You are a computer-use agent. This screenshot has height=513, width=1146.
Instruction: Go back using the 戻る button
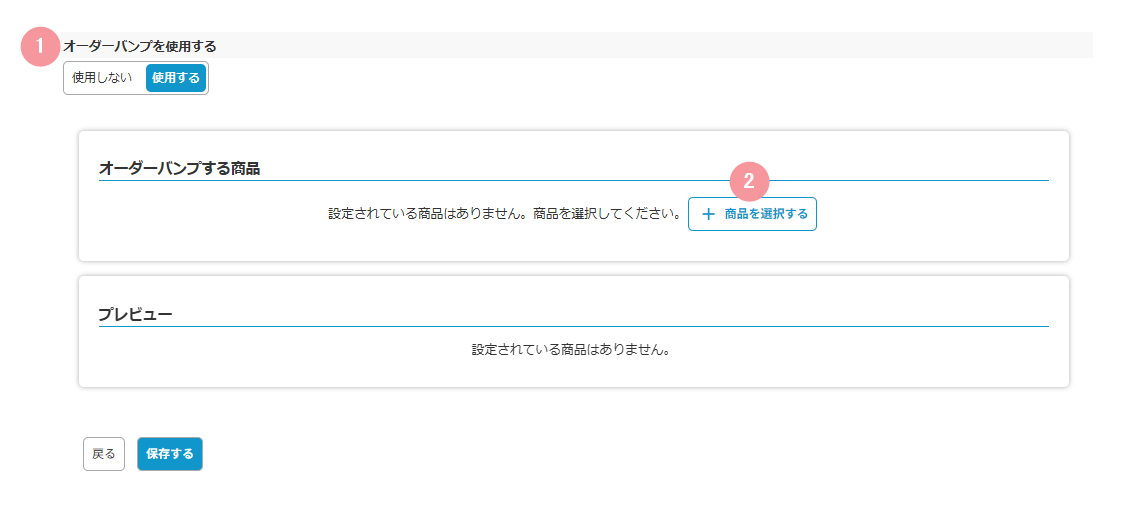coord(104,454)
